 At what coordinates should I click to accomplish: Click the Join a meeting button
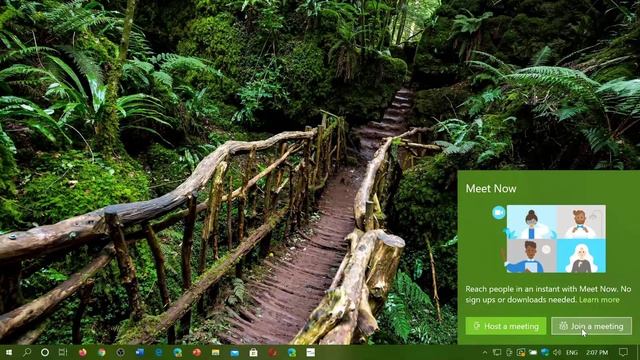point(591,326)
